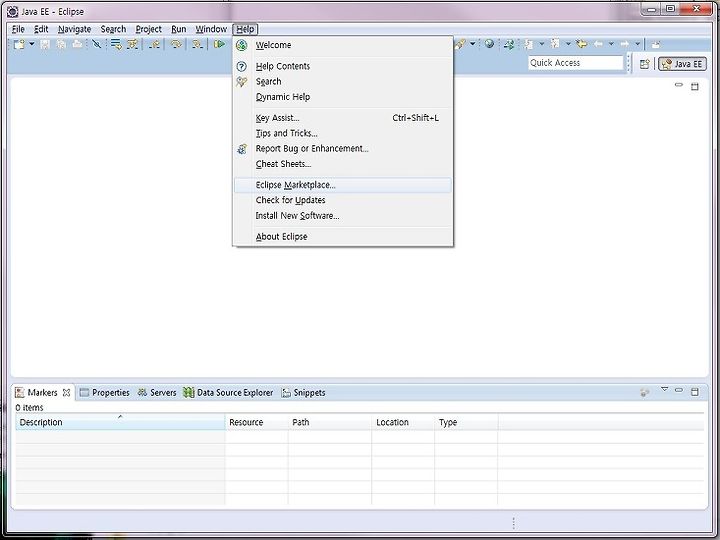Choose About Eclipse menu entry
720x540 pixels.
(343, 236)
